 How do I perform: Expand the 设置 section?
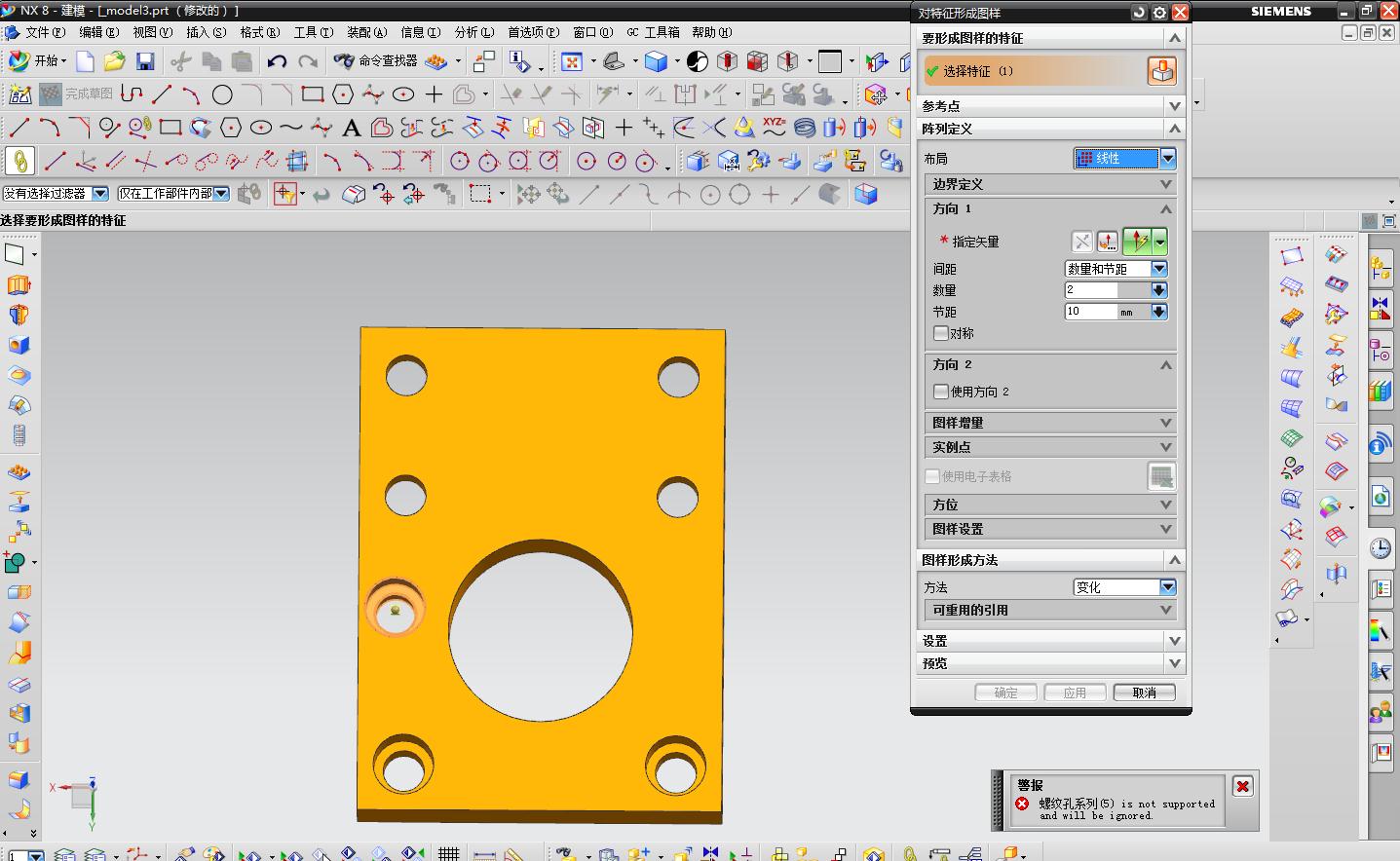click(x=1050, y=641)
